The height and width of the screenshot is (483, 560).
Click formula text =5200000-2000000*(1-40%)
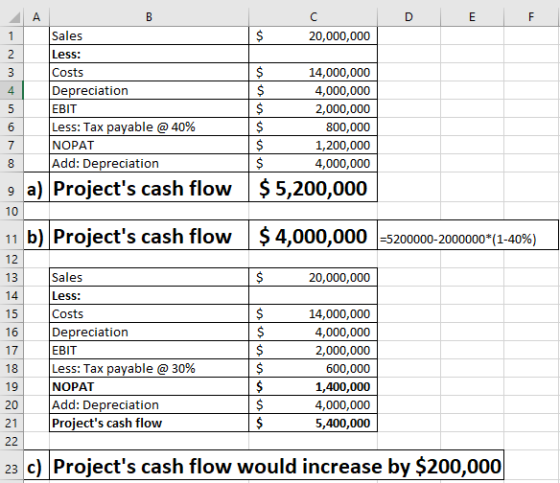point(458,239)
